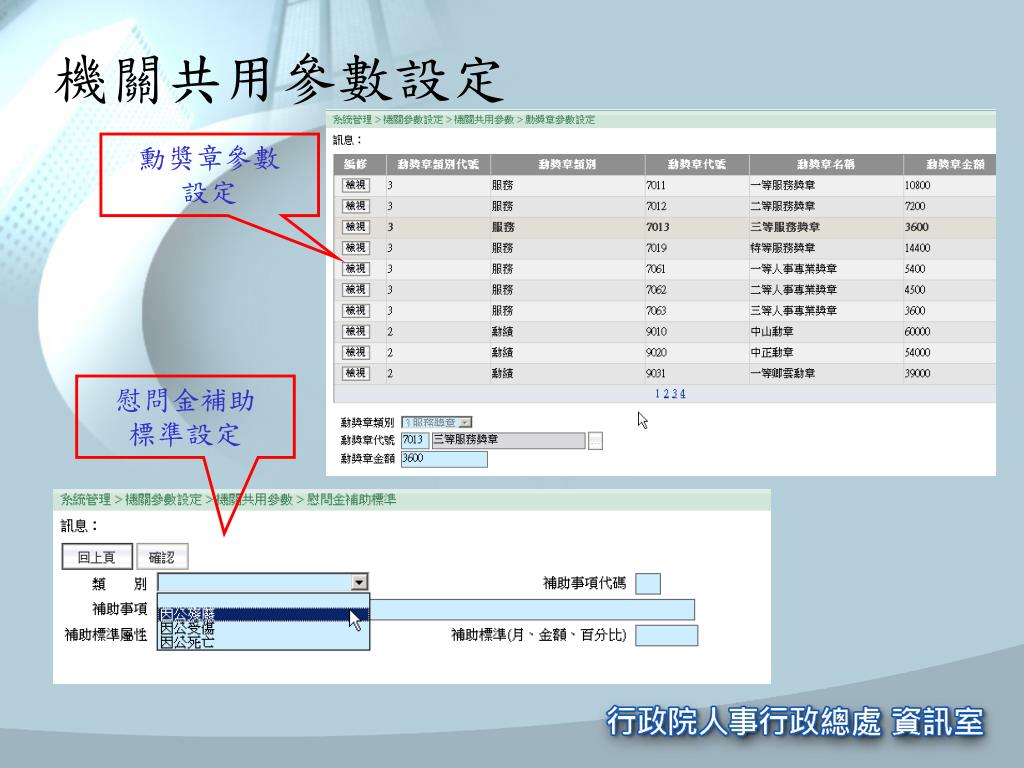Click 檢視 button for row 7012
1024x768 pixels.
pos(355,206)
